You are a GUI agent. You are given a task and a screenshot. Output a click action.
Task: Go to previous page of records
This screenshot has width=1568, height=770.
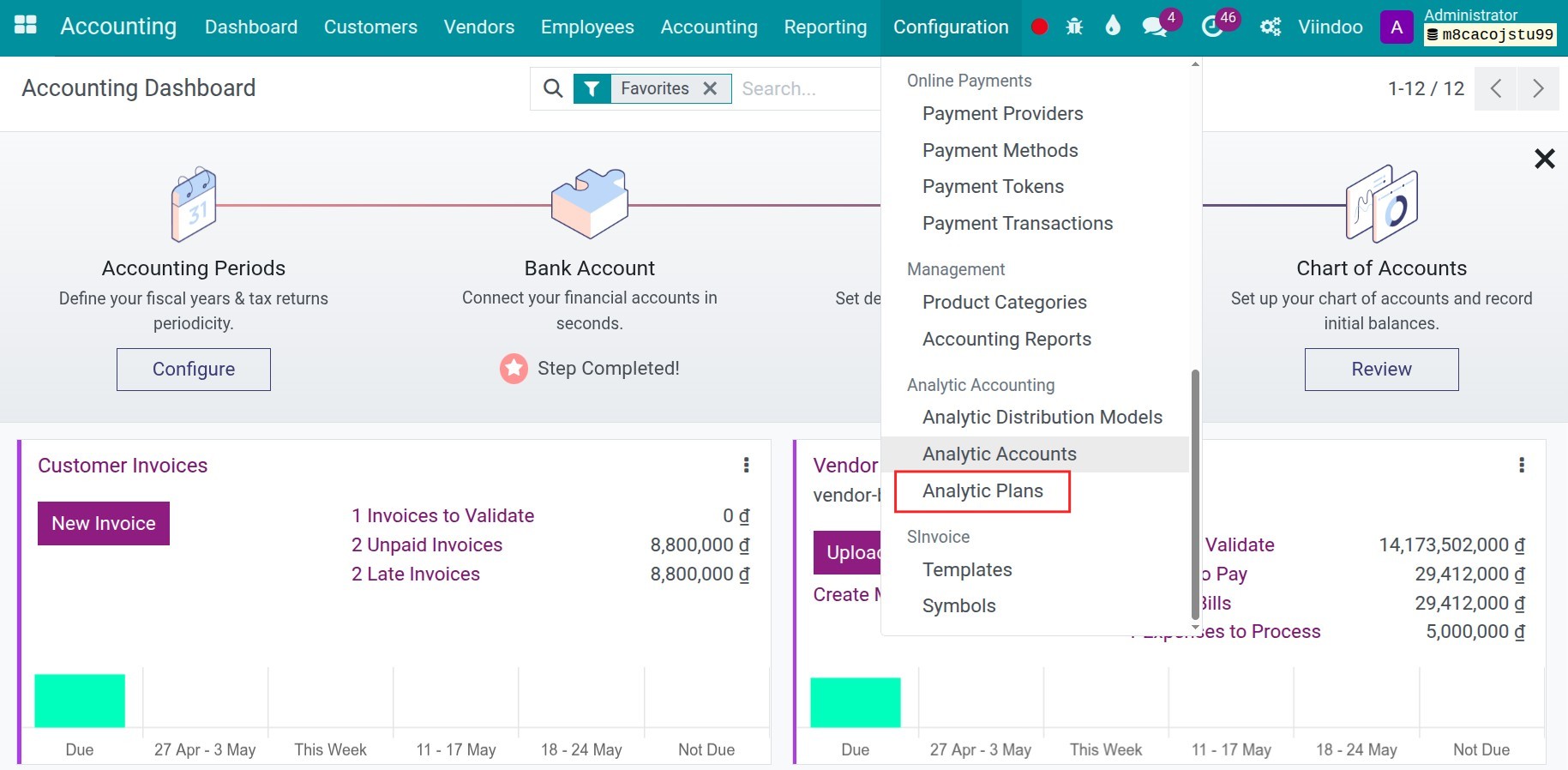[x=1496, y=88]
